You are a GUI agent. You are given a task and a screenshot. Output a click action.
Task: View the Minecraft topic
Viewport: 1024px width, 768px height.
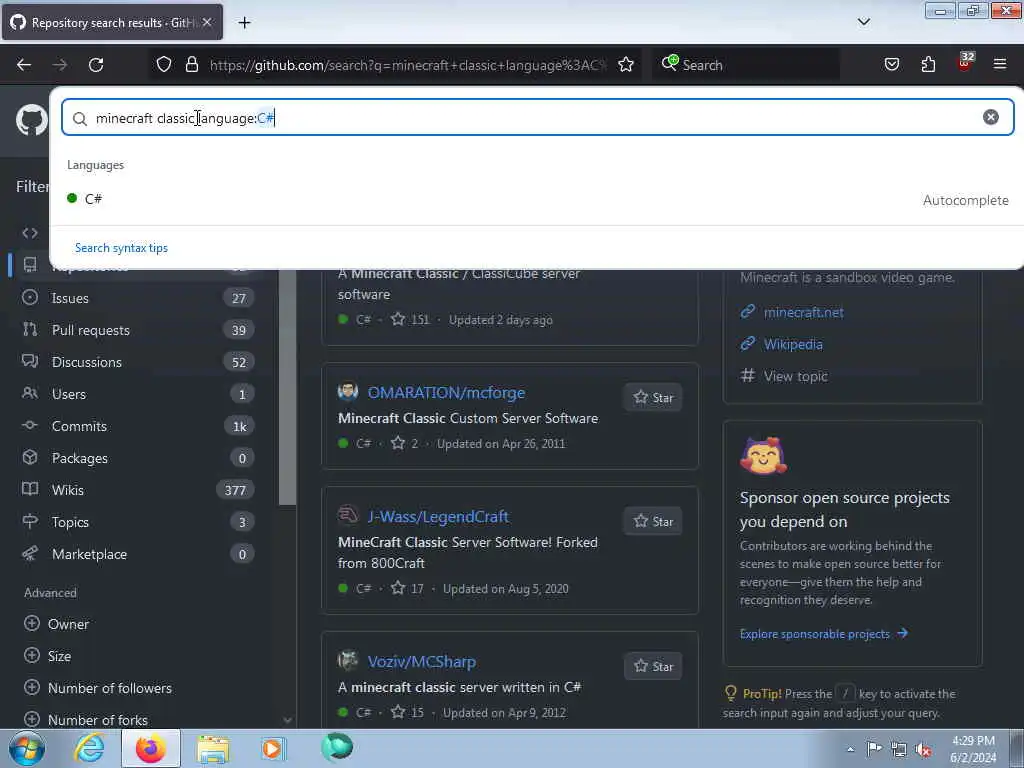point(795,376)
